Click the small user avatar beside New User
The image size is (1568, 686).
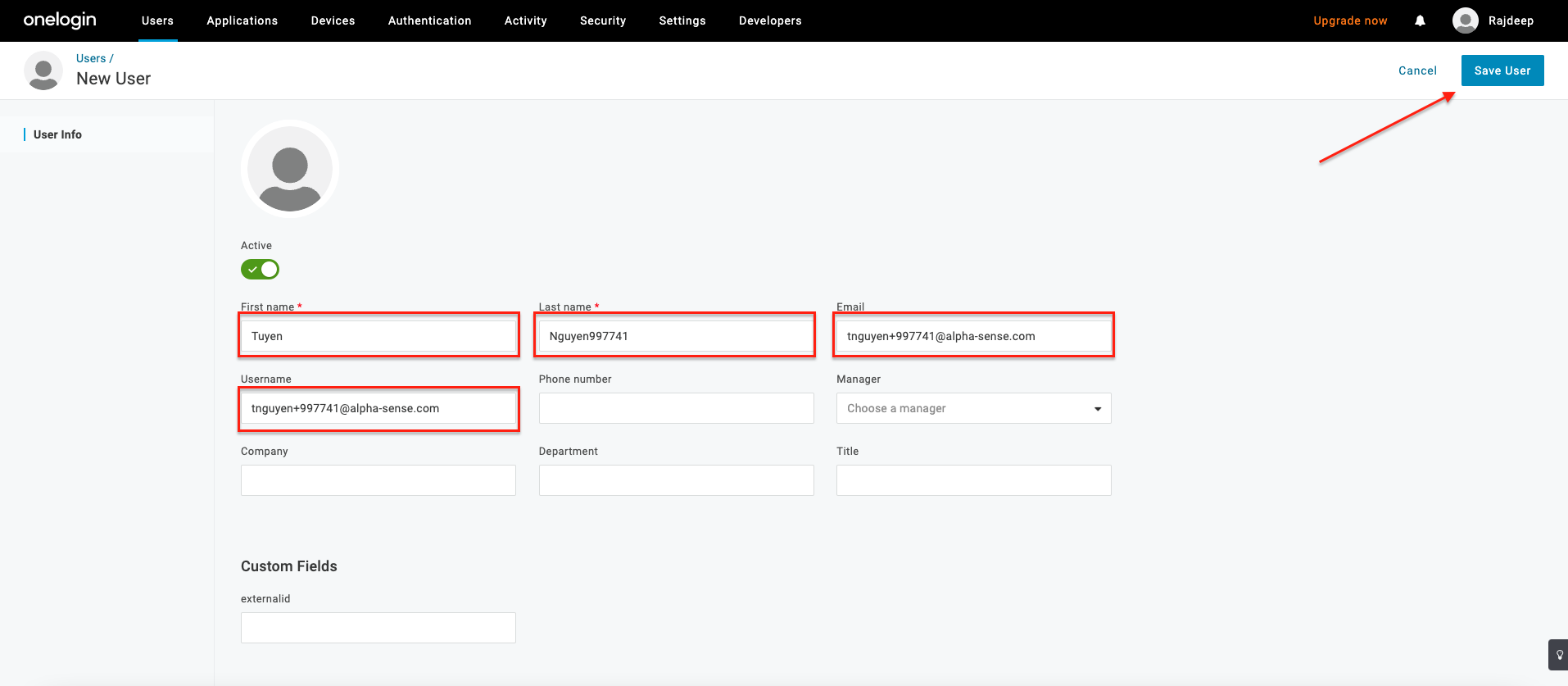click(x=43, y=70)
